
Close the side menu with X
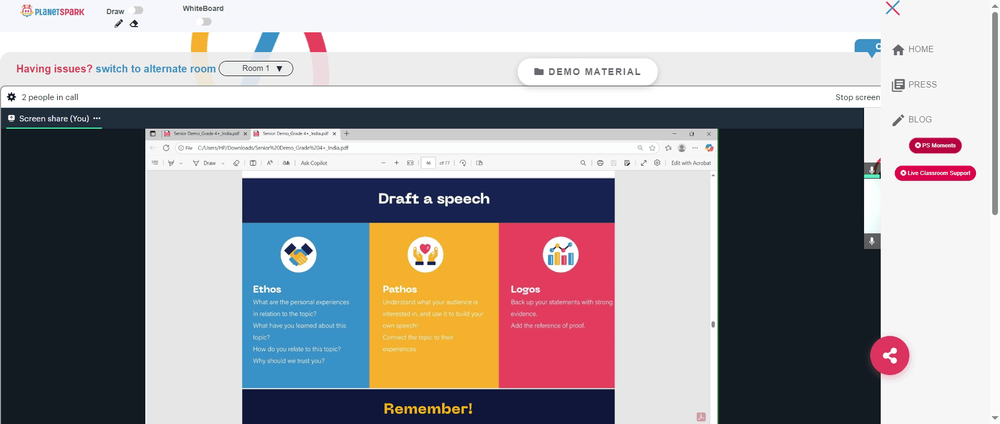[x=893, y=8]
